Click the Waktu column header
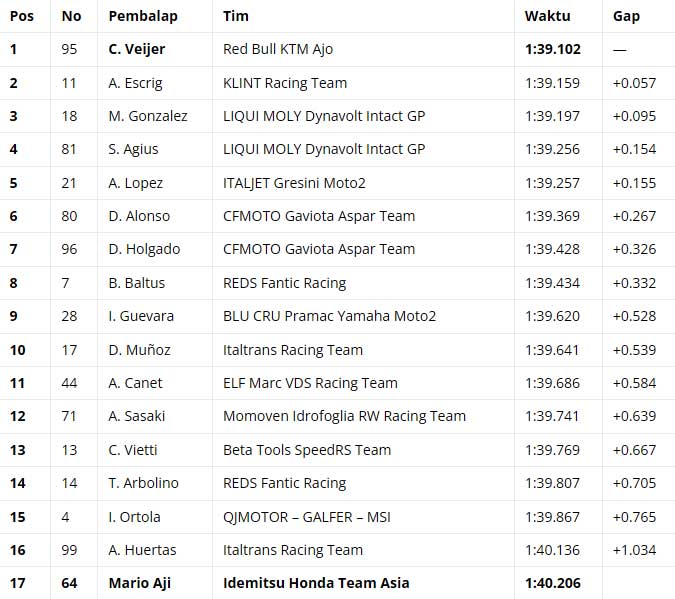 [547, 16]
